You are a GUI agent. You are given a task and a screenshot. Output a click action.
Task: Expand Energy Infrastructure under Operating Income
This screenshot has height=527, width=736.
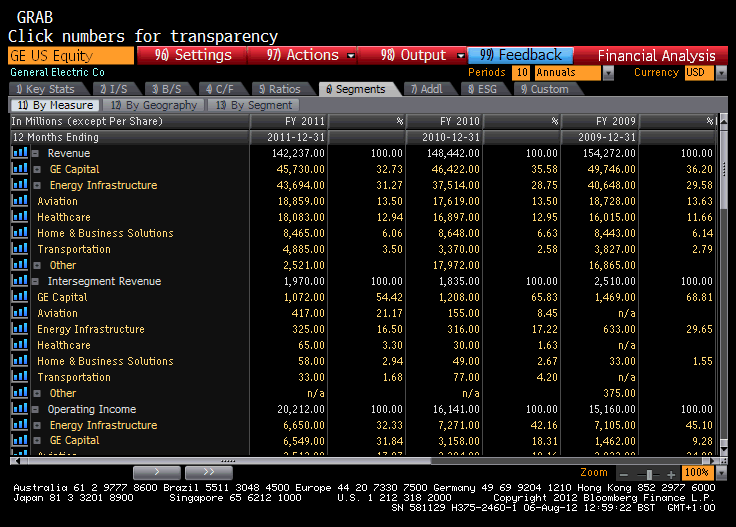coord(37,426)
